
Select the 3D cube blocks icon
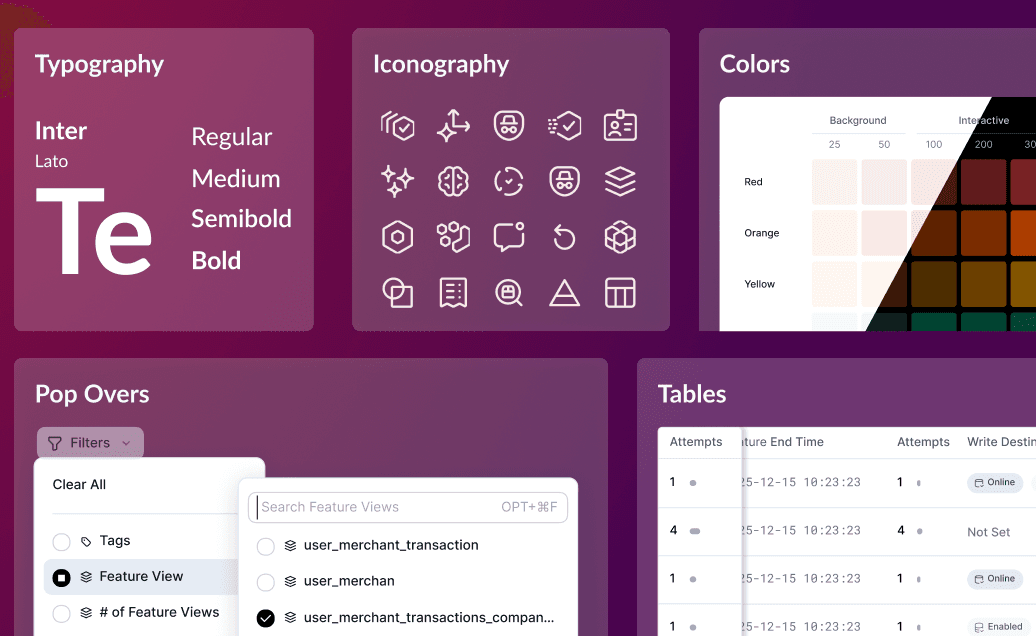(620, 236)
